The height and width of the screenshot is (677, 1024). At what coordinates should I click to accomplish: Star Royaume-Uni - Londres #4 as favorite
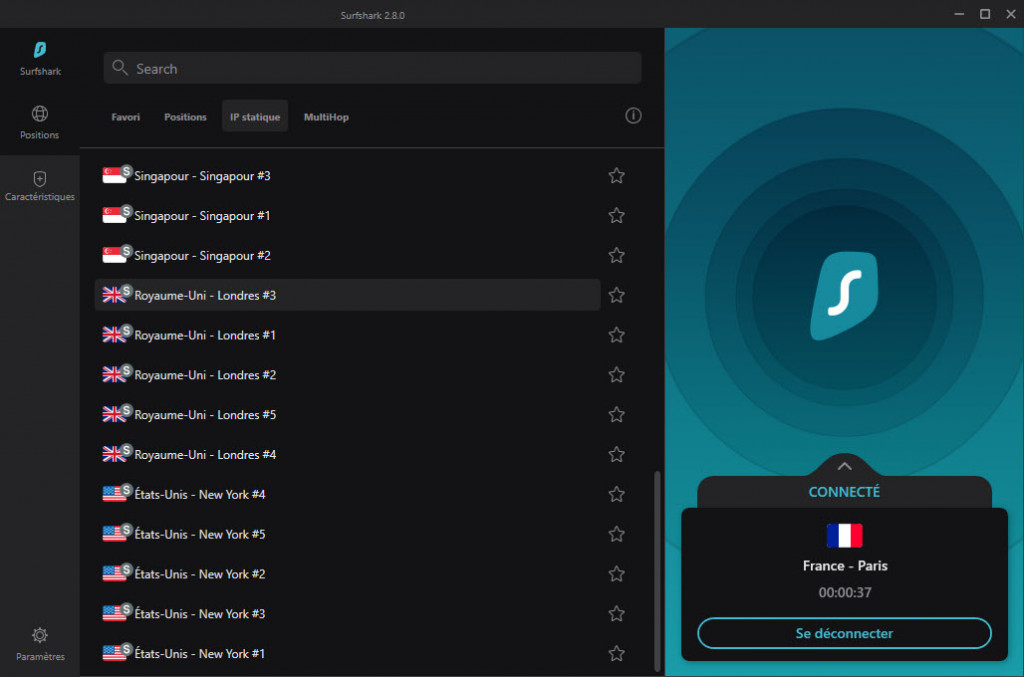(616, 454)
